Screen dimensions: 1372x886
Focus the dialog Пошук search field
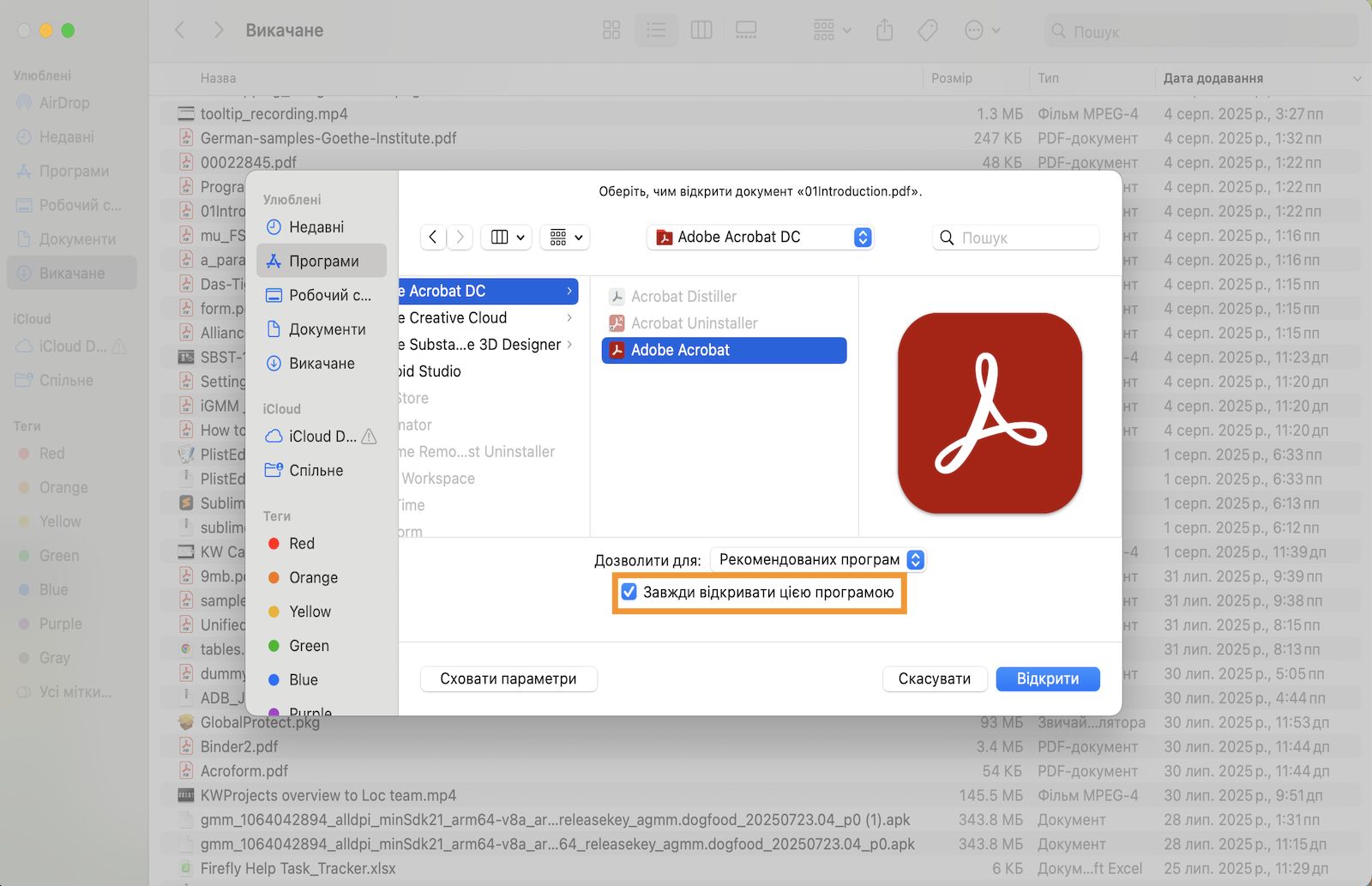pyautogui.click(x=1015, y=238)
